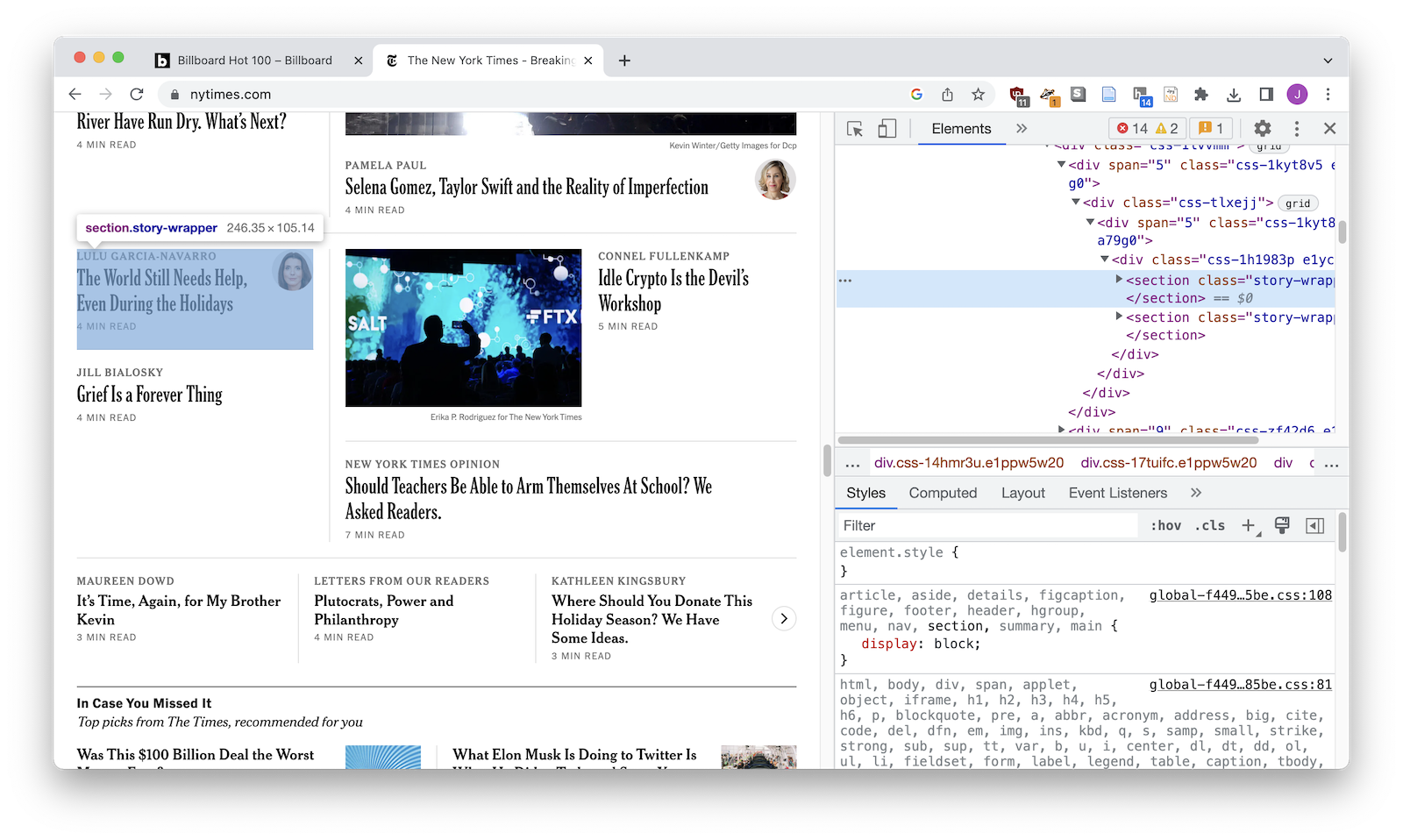Open Selena Gomez, Taylor Swift article headline
This screenshot has height=840, width=1403.
coord(526,187)
